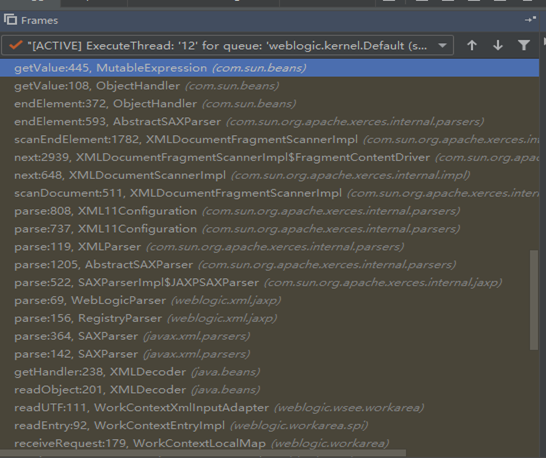Image resolution: width=546 pixels, height=458 pixels.
Task: Click the thread dropdown arrow chevron
Action: (442, 45)
